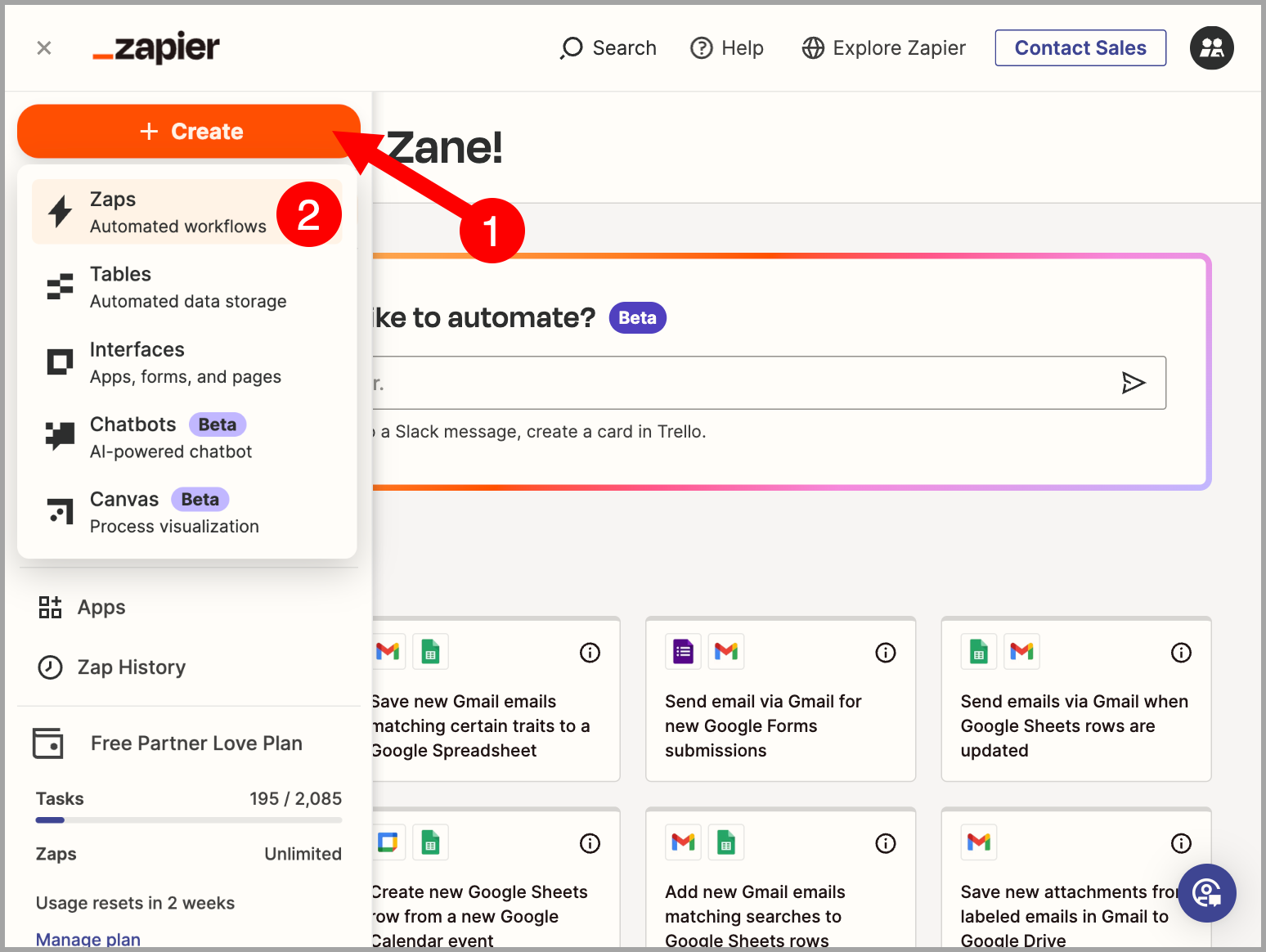Click the Free Partner Love Plan entry
This screenshot has height=952, width=1266.
[x=168, y=743]
